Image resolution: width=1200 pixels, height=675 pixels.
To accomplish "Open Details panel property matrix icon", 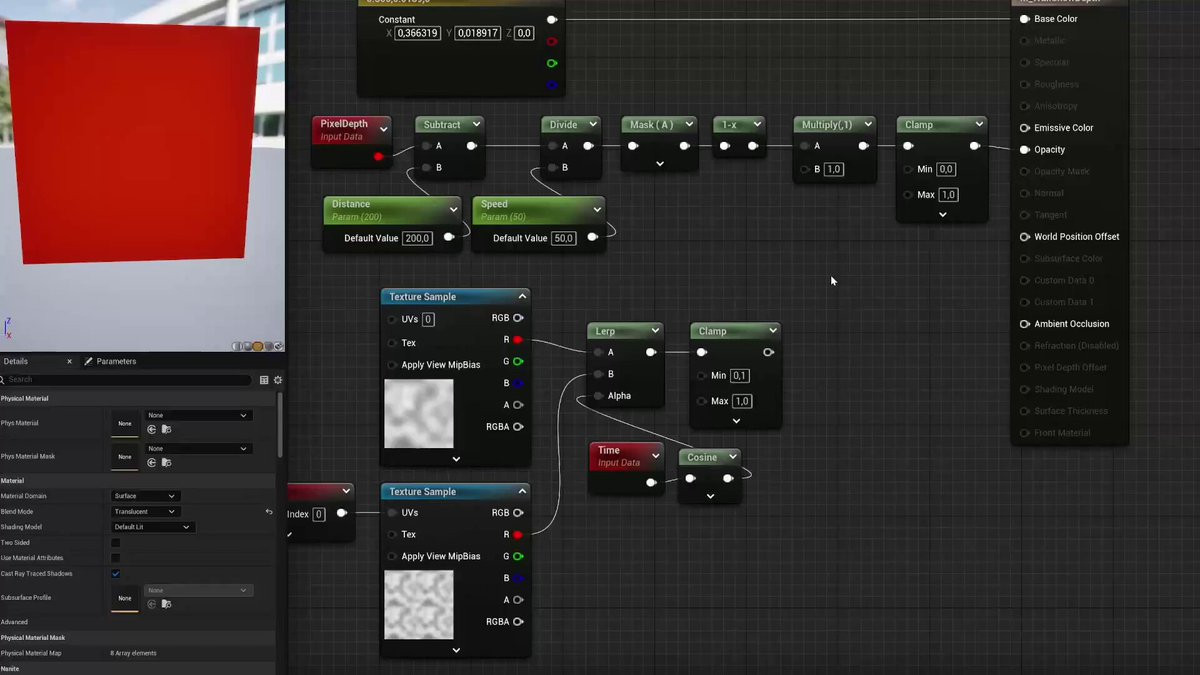I will [264, 380].
